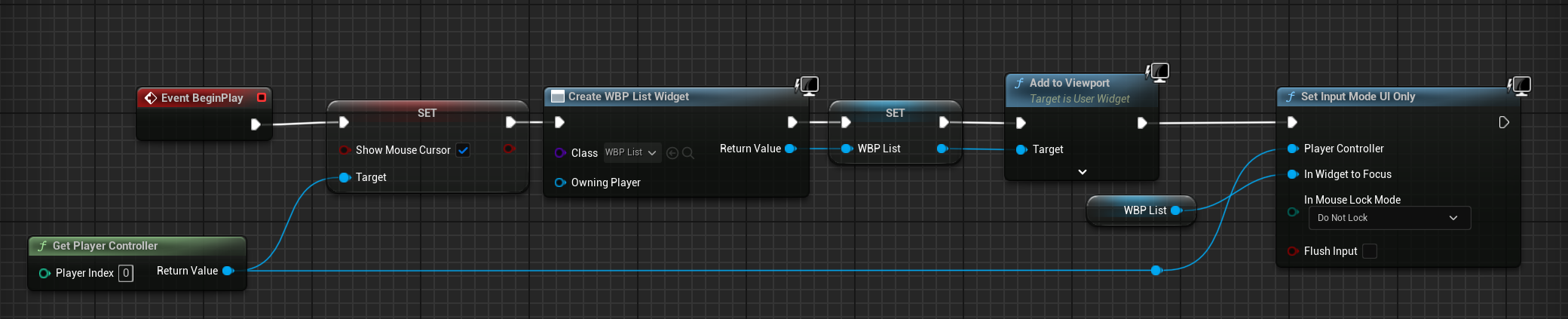The height and width of the screenshot is (319, 1568).
Task: Toggle Show Mouse Cursor checkbox
Action: (463, 150)
